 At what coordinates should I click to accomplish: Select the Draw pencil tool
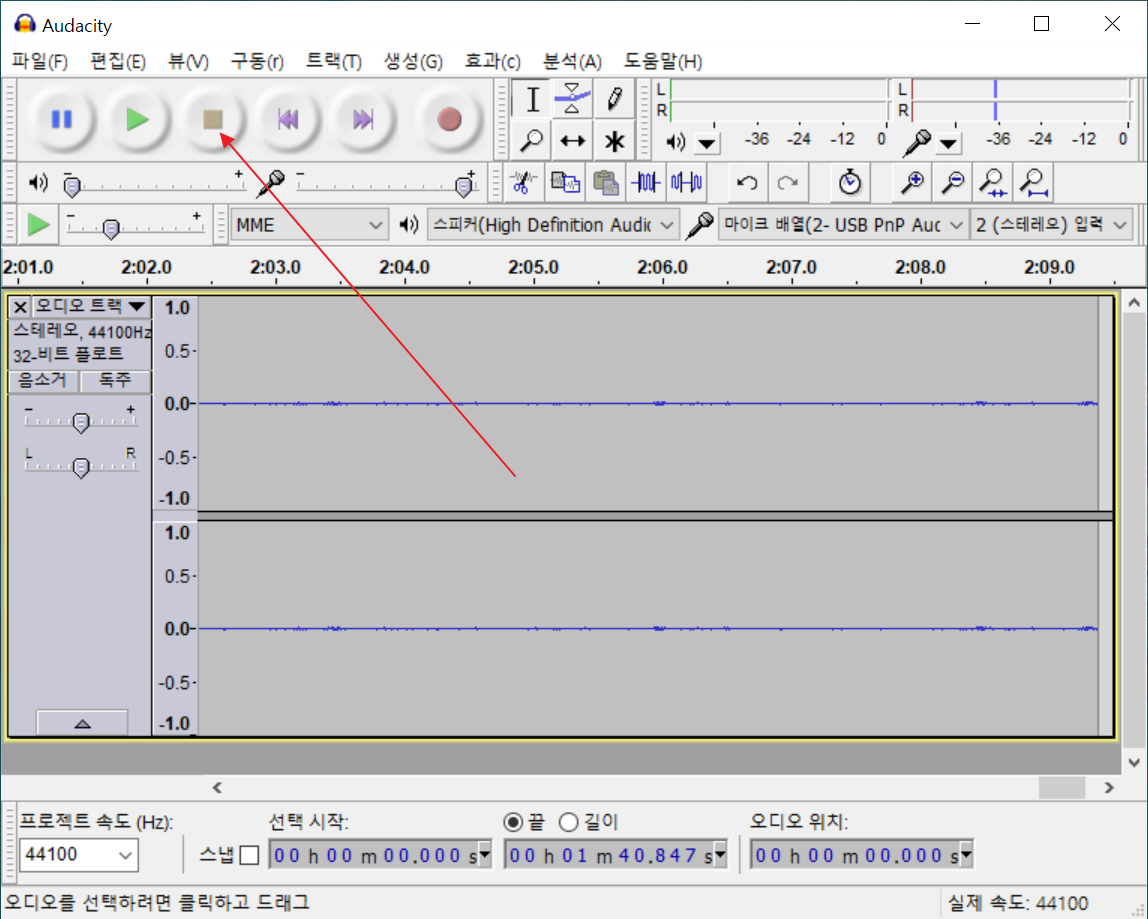point(614,100)
